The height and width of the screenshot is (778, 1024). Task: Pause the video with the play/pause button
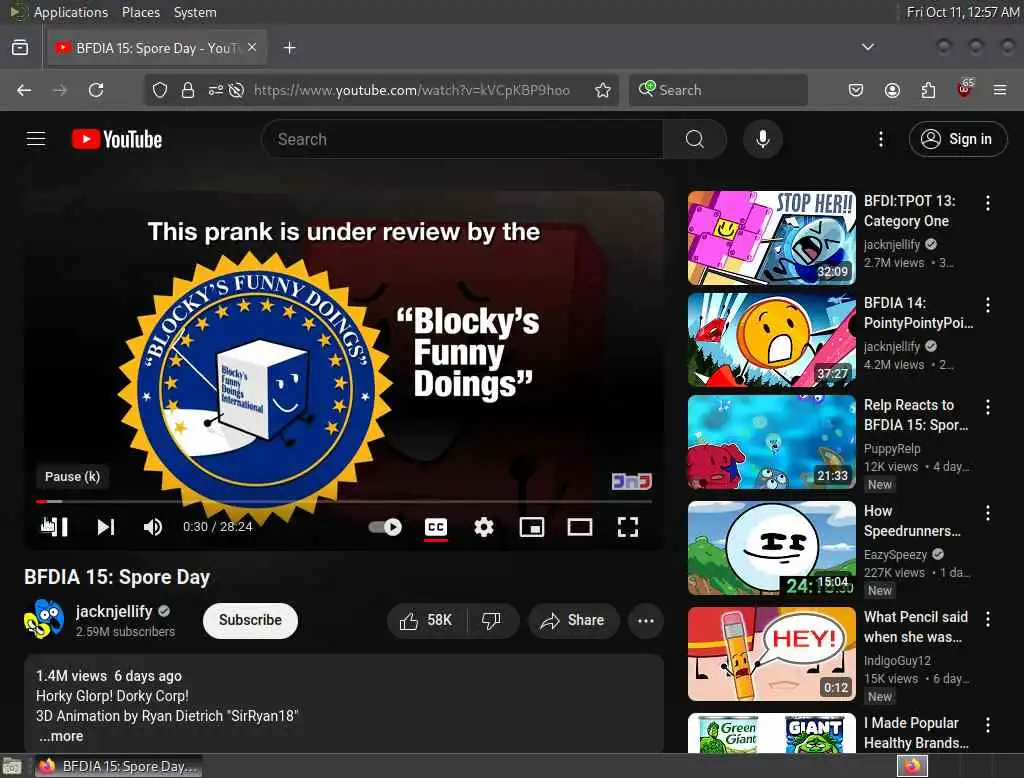tap(55, 527)
